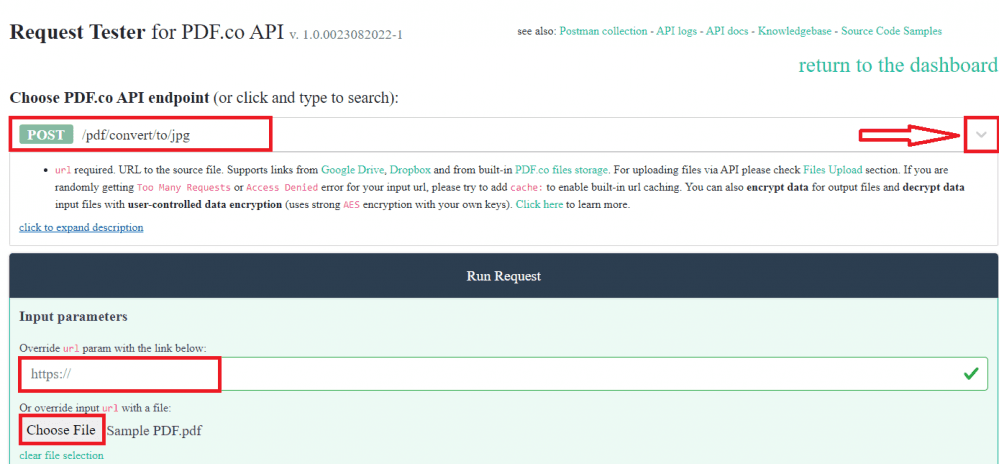Click the green validation checkmark icon
Viewport: 999px width, 464px height.
click(971, 374)
